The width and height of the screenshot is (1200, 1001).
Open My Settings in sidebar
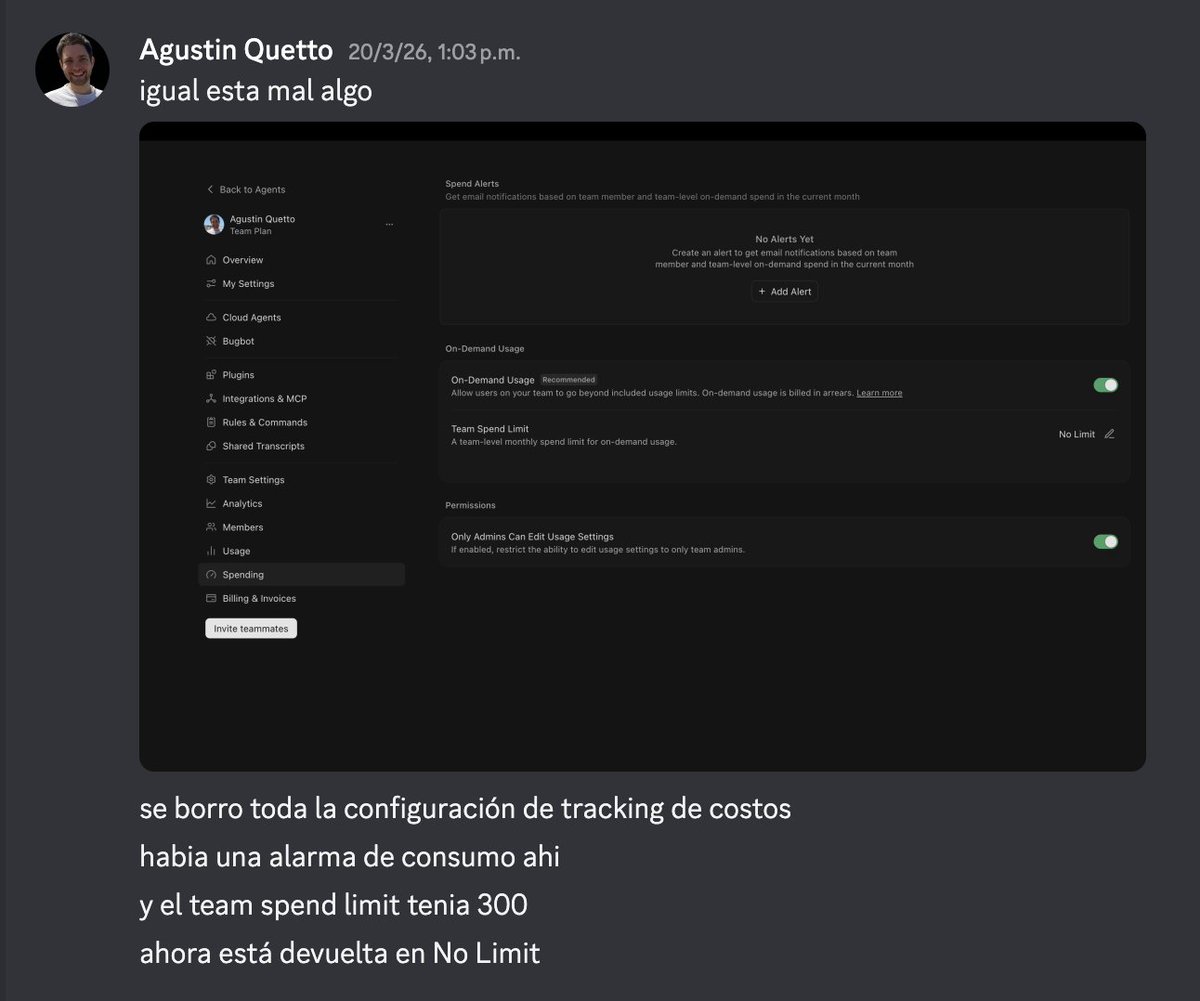tap(248, 284)
